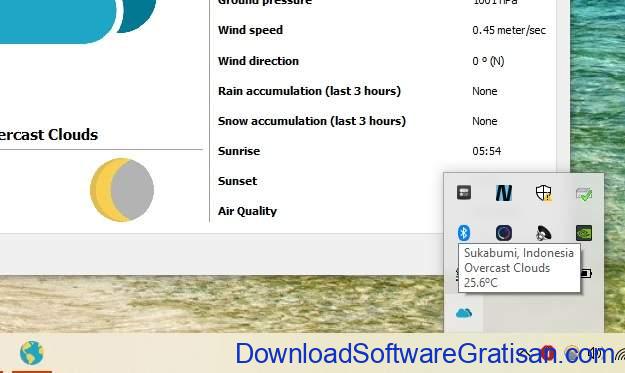This screenshot has height=373, width=625.
Task: Click the Sunset label
Action: tap(237, 181)
